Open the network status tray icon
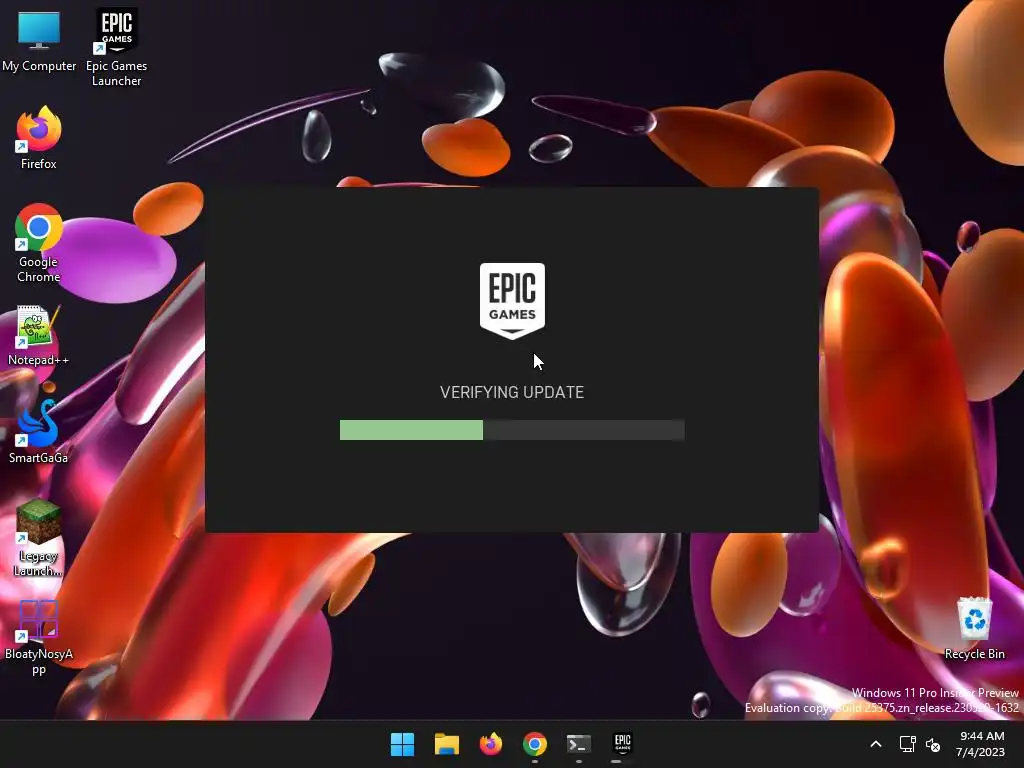The height and width of the screenshot is (768, 1024). point(907,744)
